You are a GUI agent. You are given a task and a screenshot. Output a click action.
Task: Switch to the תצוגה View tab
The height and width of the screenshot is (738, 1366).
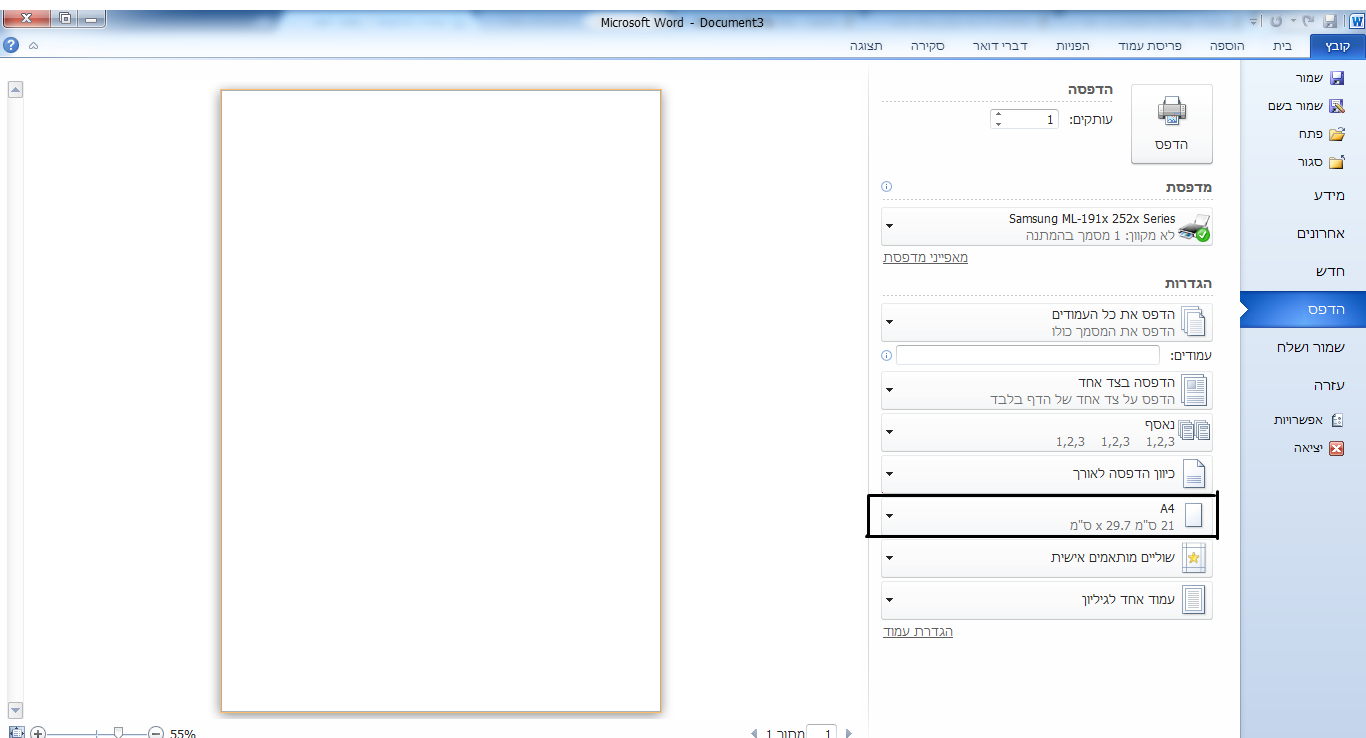coord(866,46)
